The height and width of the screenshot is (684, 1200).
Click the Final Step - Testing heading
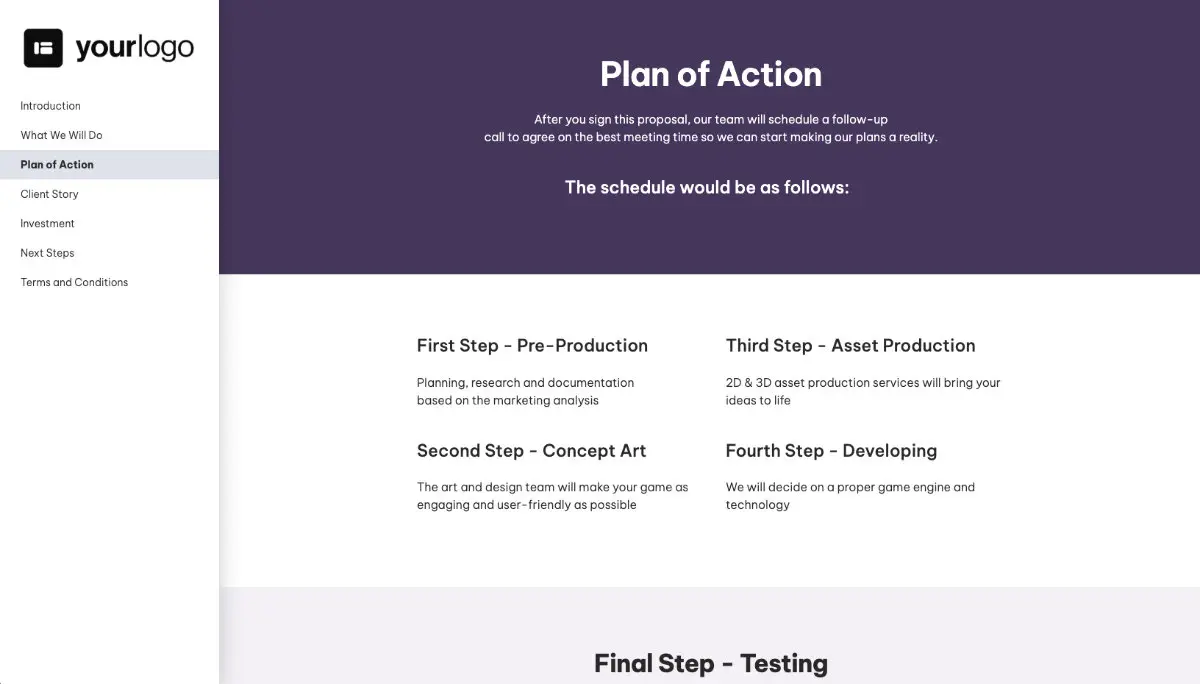point(711,662)
